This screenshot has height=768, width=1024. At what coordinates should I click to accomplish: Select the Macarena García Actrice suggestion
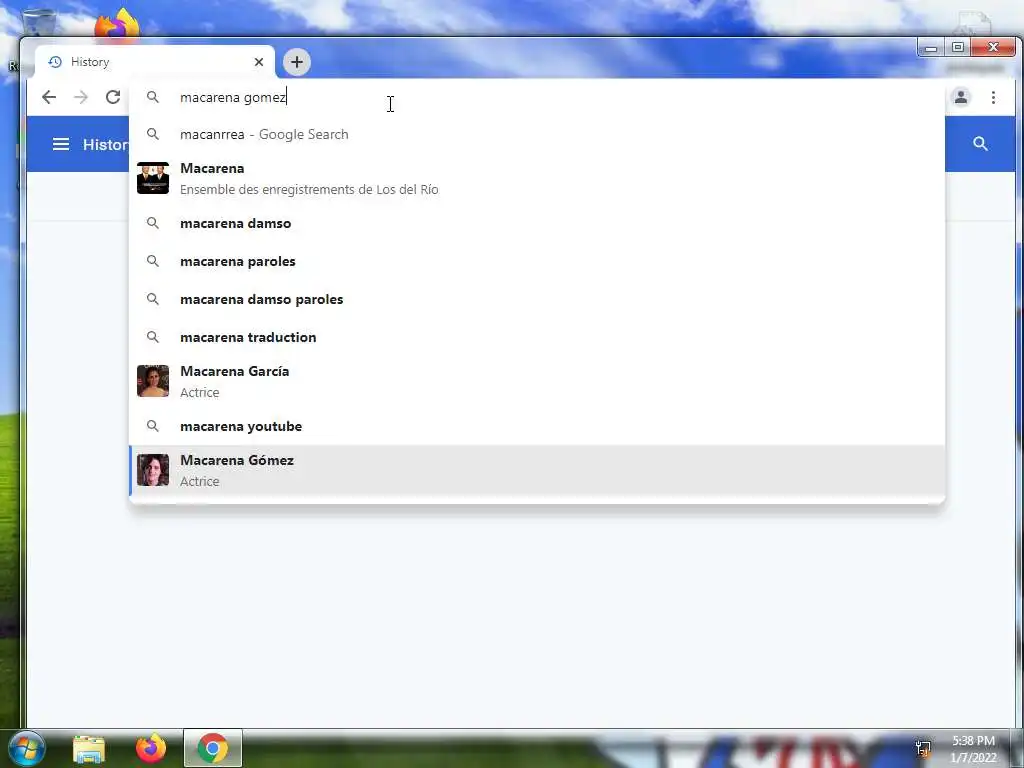pyautogui.click(x=537, y=381)
